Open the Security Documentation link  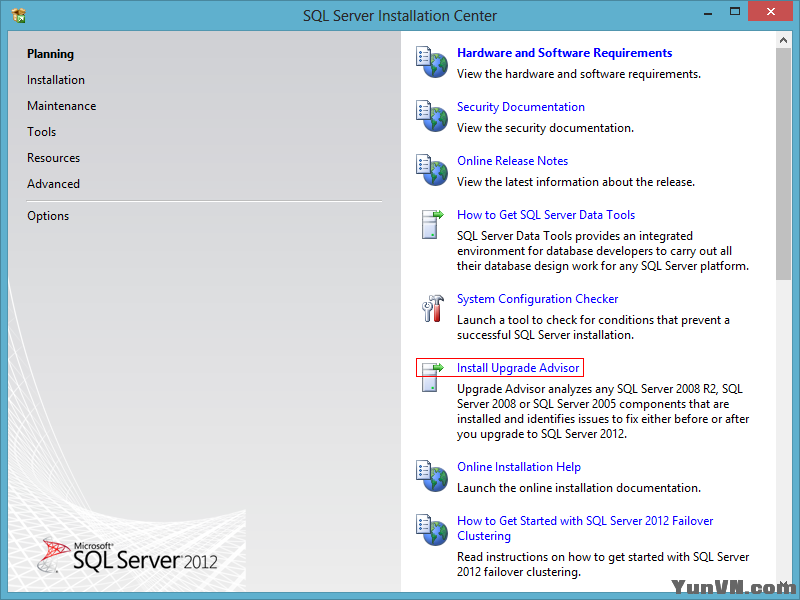coord(521,107)
